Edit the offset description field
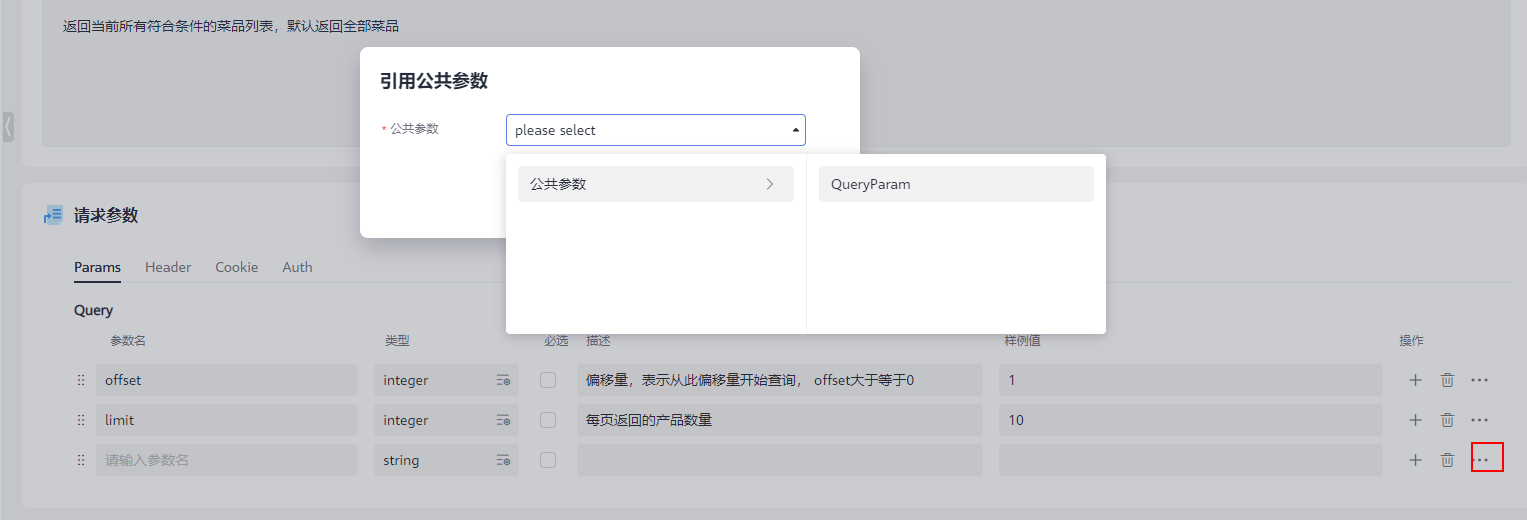Viewport: 1527px width, 520px height. (x=780, y=380)
